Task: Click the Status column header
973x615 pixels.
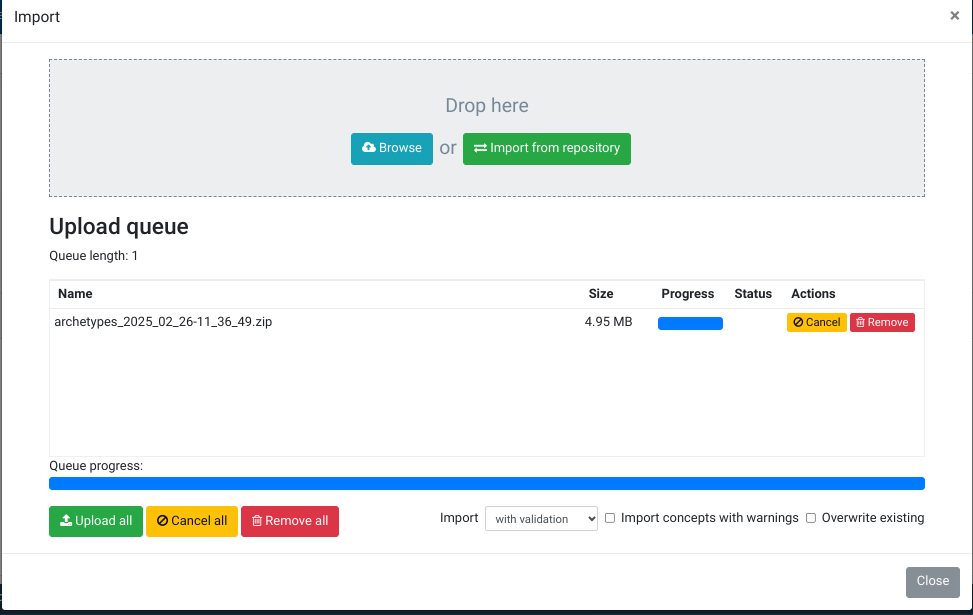Action: (x=753, y=294)
